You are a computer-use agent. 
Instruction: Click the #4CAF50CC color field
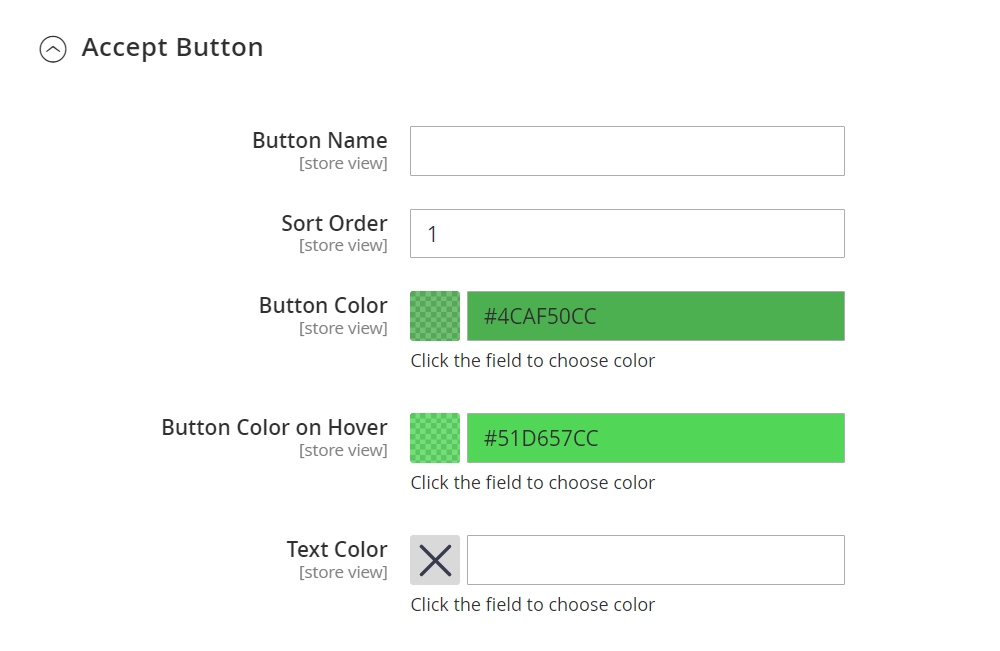point(655,316)
